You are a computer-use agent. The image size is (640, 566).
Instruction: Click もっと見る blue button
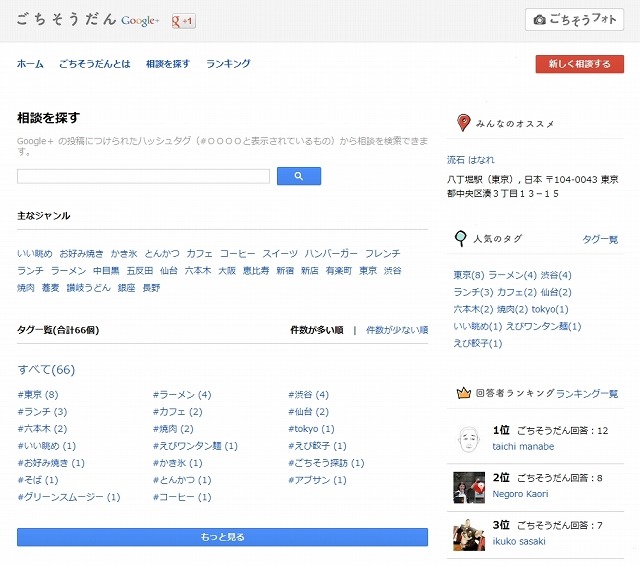click(222, 537)
